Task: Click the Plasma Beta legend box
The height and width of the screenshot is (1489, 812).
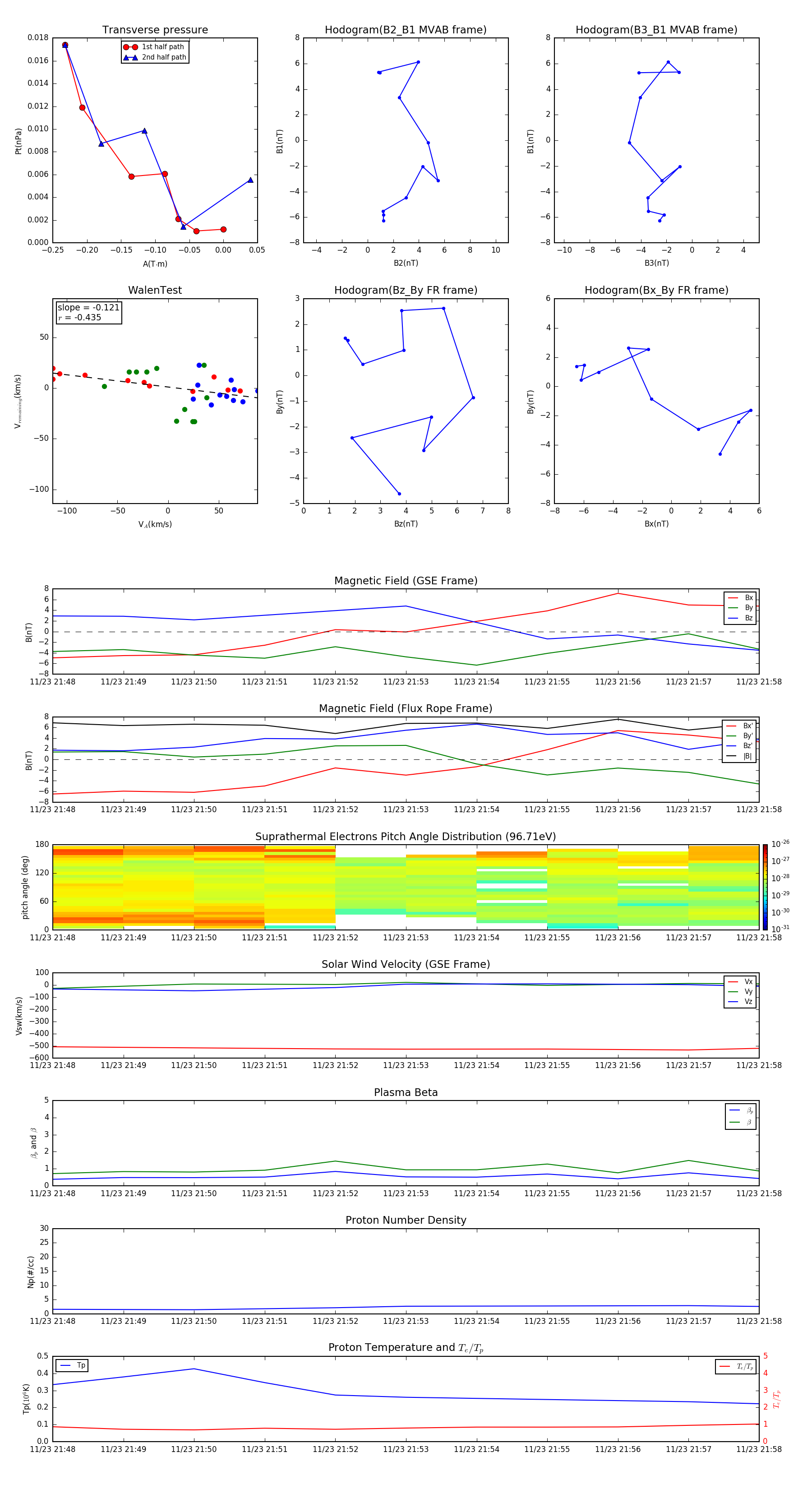Action: click(740, 1116)
